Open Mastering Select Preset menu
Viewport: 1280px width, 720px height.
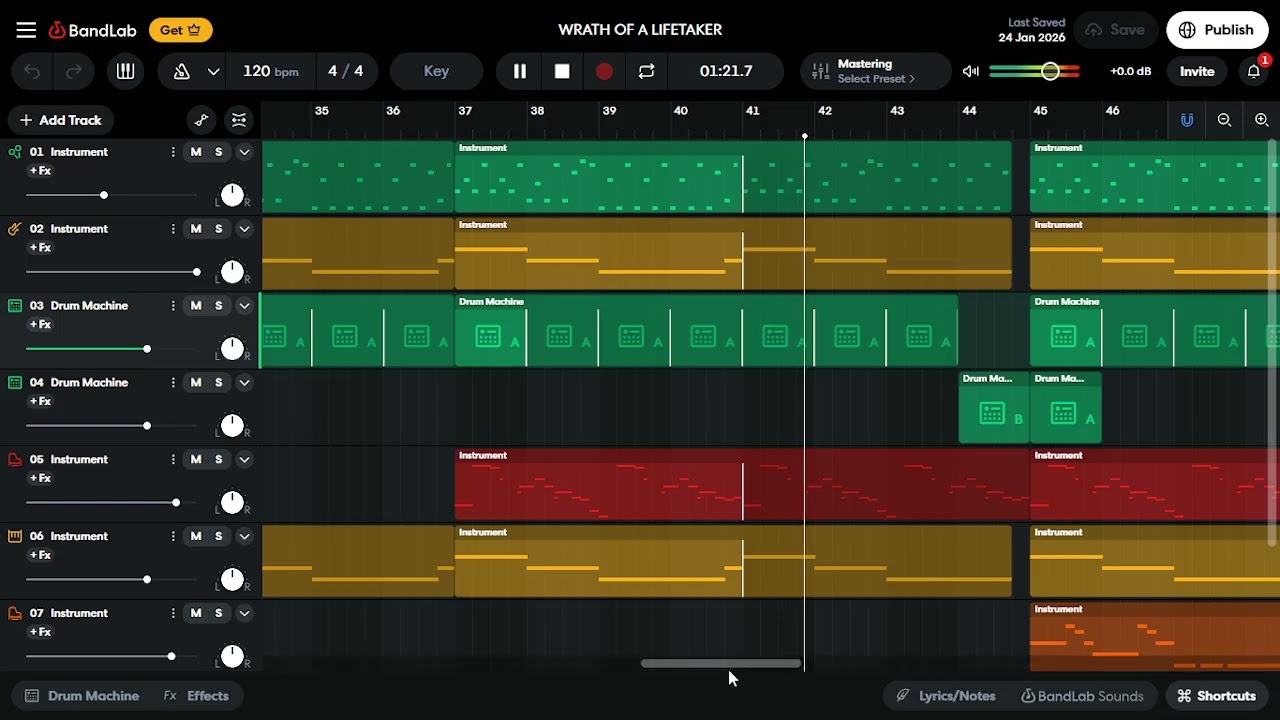tap(875, 71)
